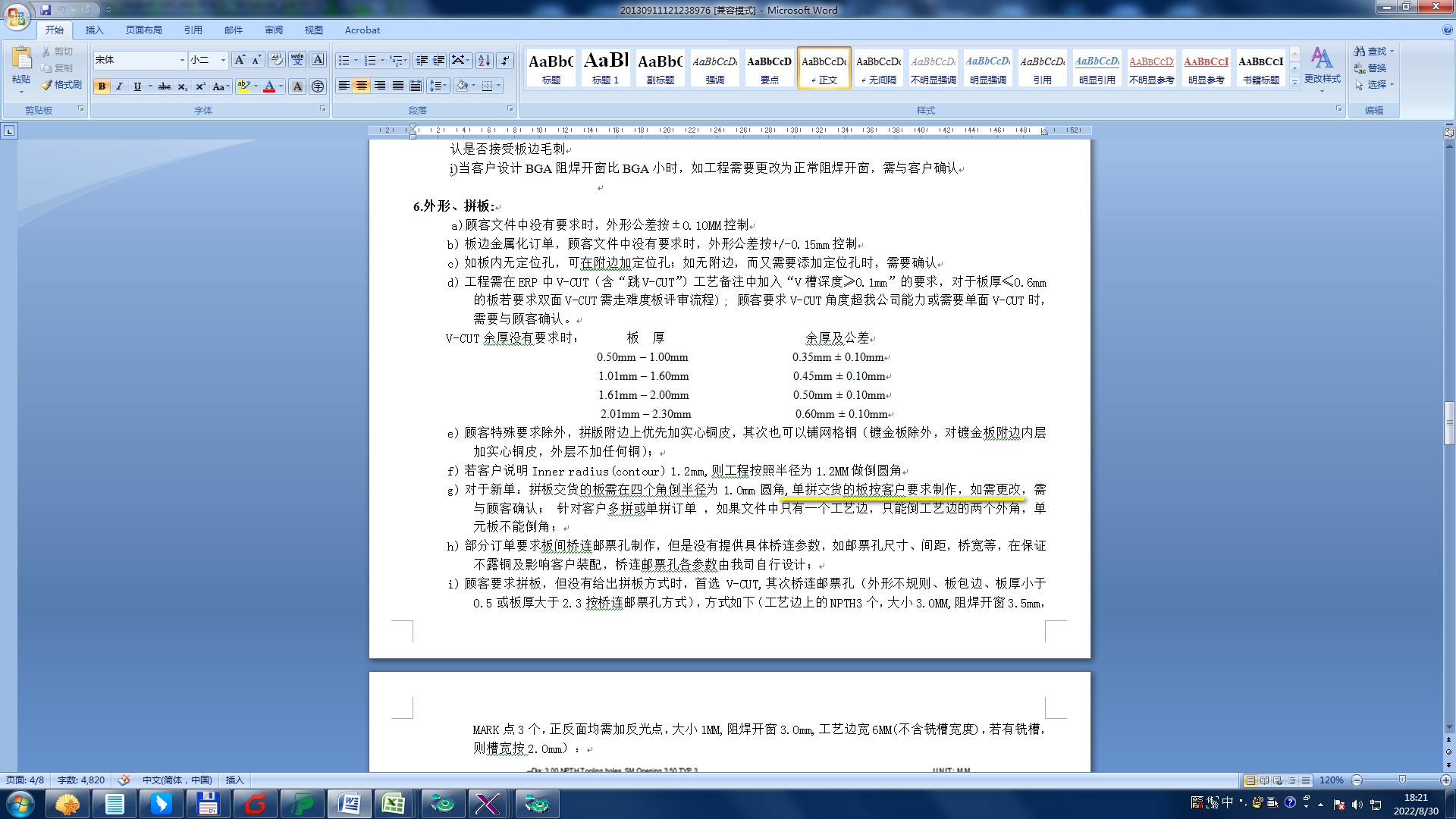The height and width of the screenshot is (819, 1456).
Task: Switch to the 页面布局 ribbon tab
Action: 143,30
